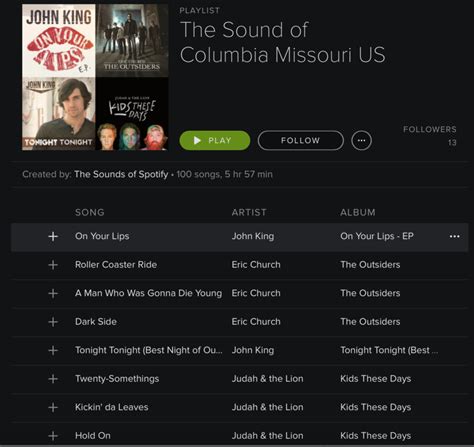Open The Sounds of Spotify creator profile
Viewport: 474px width, 447px height.
(x=121, y=174)
